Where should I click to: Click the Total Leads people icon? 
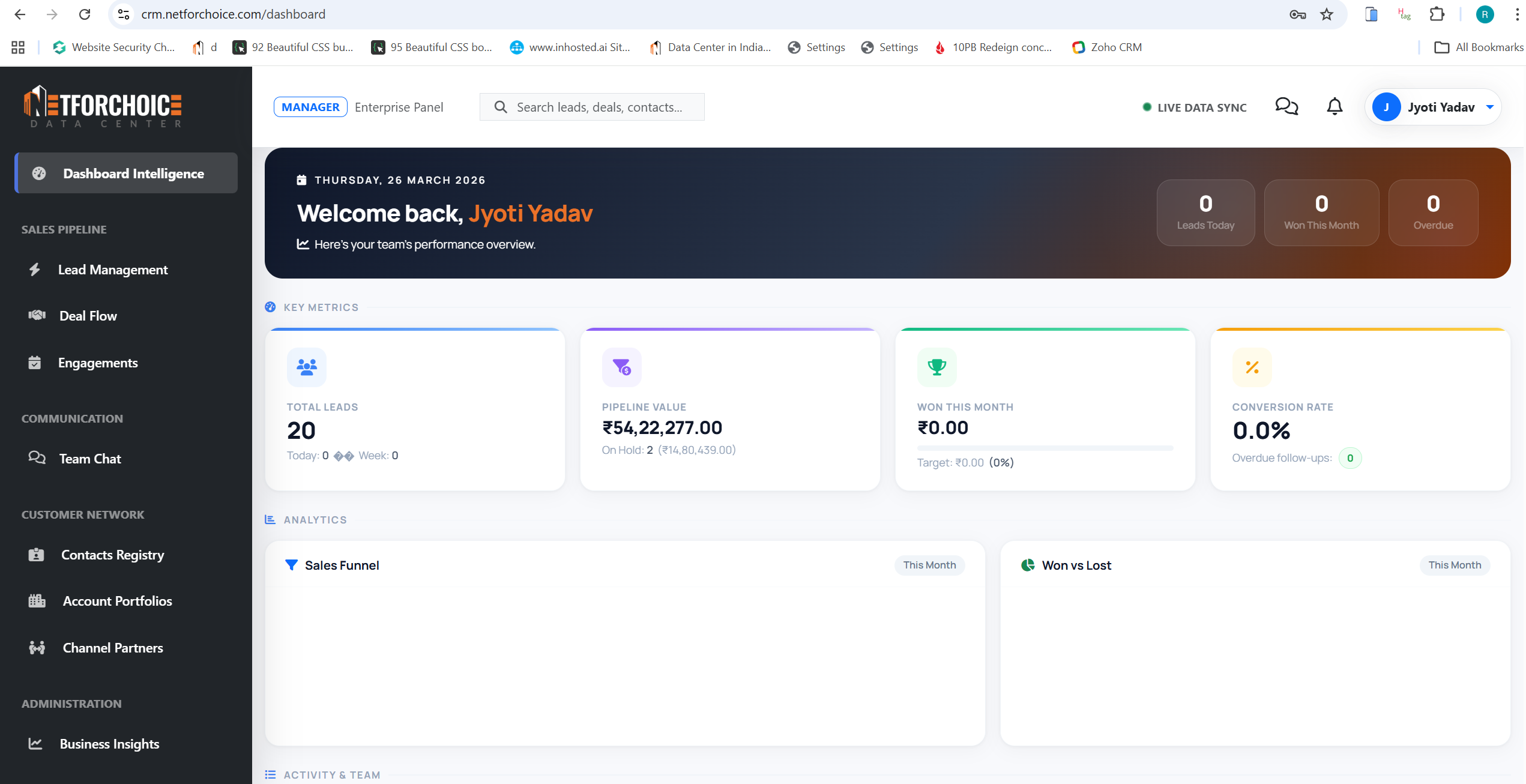pos(307,367)
